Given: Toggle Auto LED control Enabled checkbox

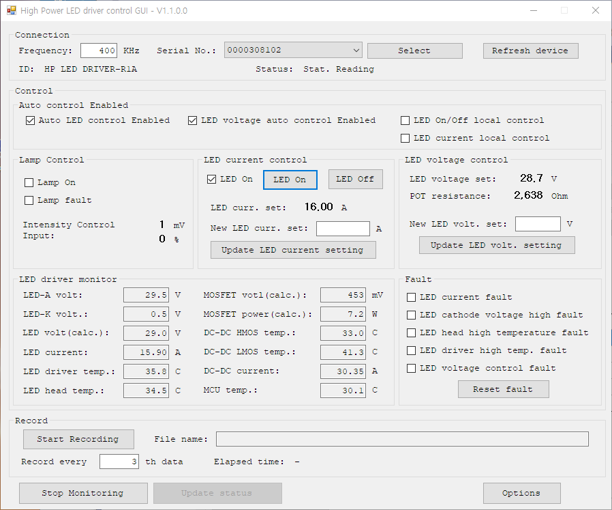Looking at the screenshot, I should pos(30,121).
